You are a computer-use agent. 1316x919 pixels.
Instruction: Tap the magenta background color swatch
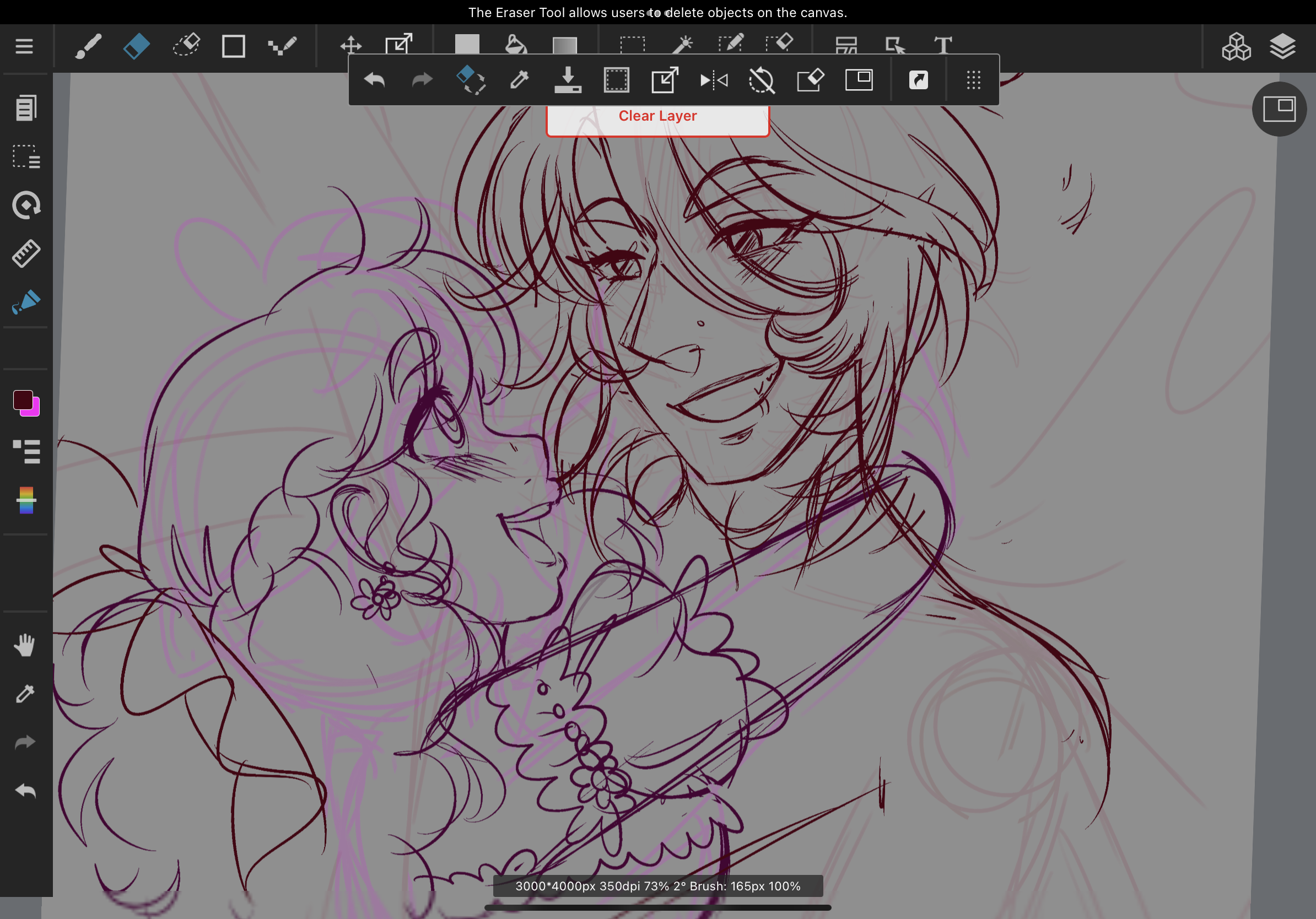pyautogui.click(x=34, y=410)
